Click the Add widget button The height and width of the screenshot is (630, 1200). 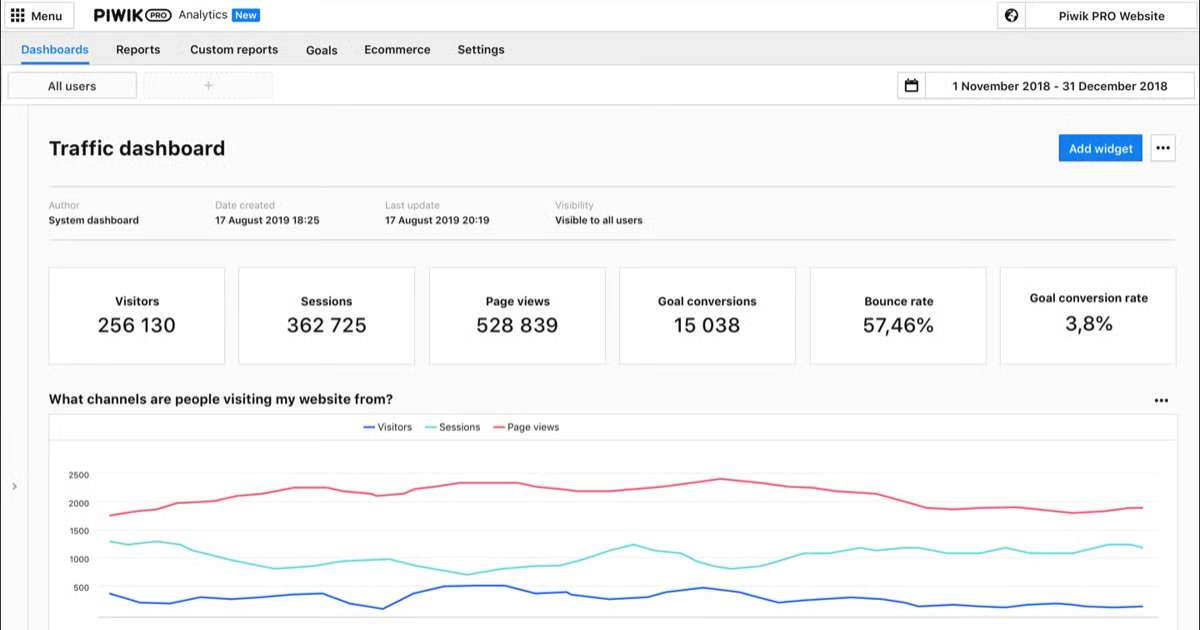pyautogui.click(x=1100, y=148)
